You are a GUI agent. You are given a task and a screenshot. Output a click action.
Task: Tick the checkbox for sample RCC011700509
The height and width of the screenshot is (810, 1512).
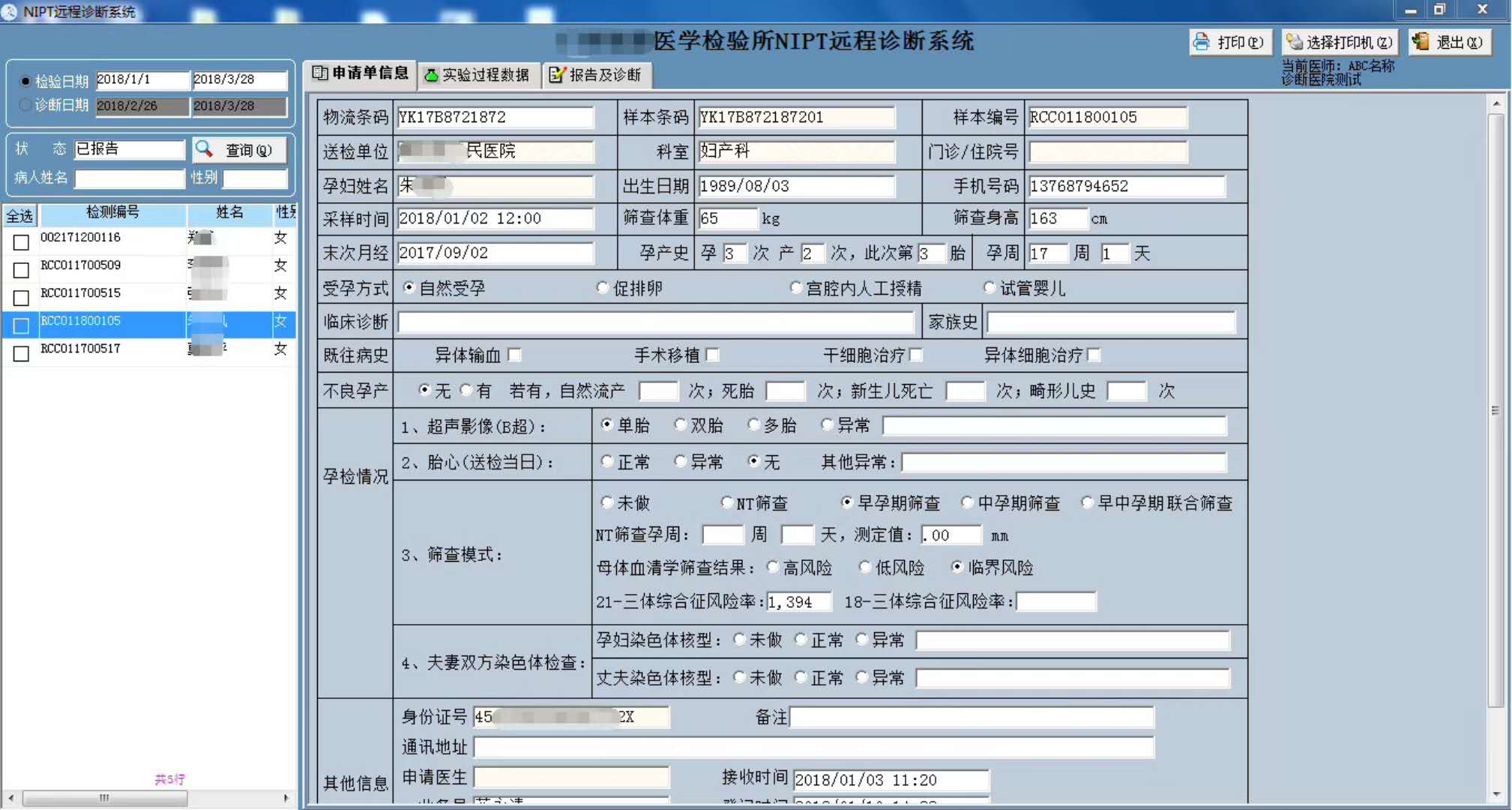click(x=21, y=269)
